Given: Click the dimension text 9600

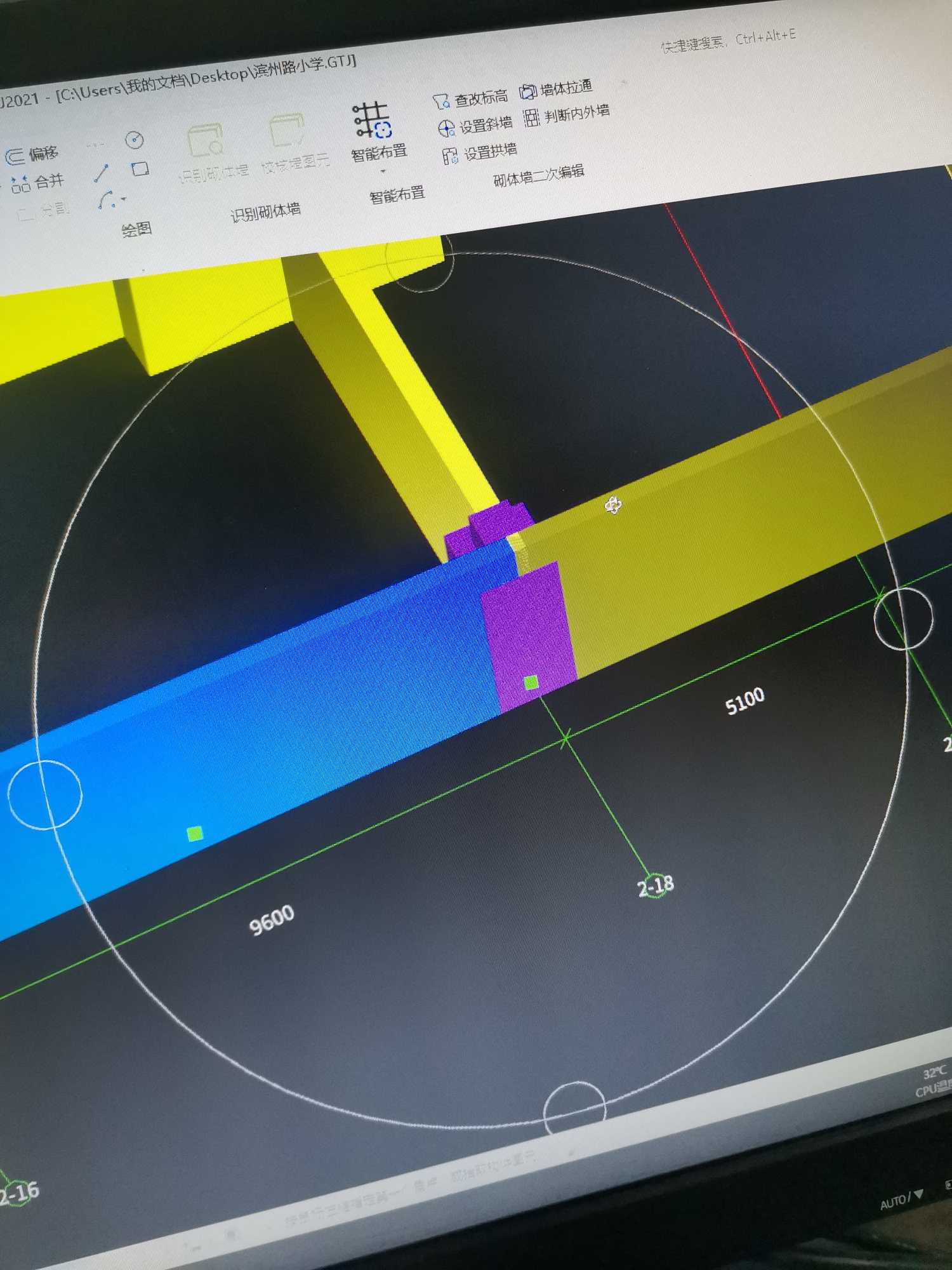Looking at the screenshot, I should (272, 919).
